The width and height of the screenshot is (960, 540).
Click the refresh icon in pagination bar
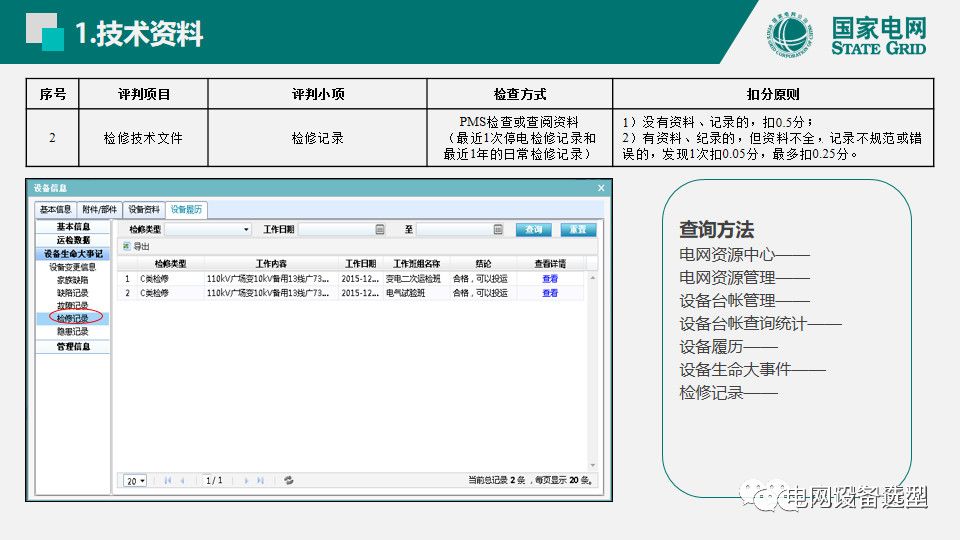pyautogui.click(x=289, y=480)
